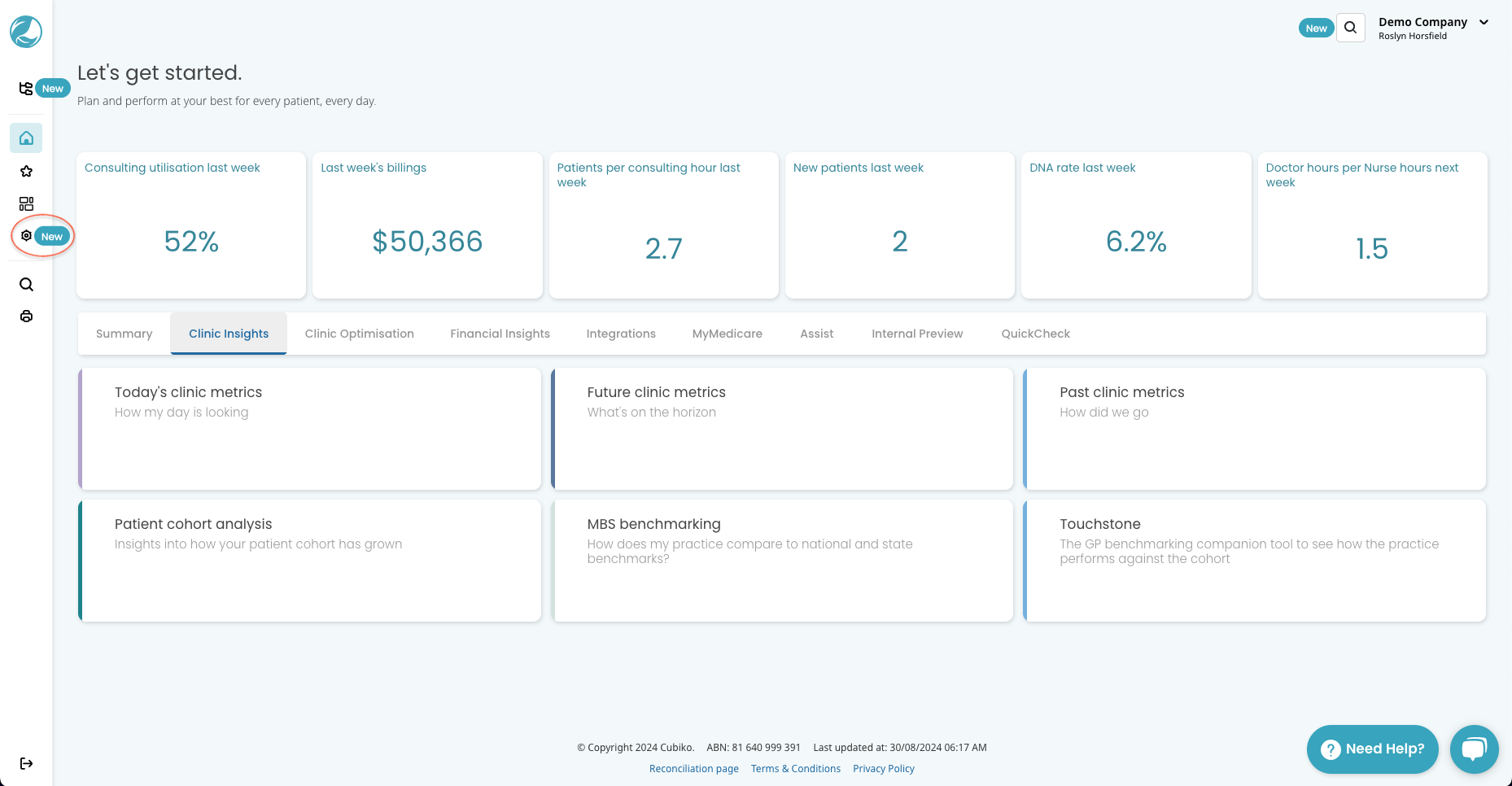Image resolution: width=1512 pixels, height=786 pixels.
Task: Switch to the Financial Insights tab
Action: [500, 334]
